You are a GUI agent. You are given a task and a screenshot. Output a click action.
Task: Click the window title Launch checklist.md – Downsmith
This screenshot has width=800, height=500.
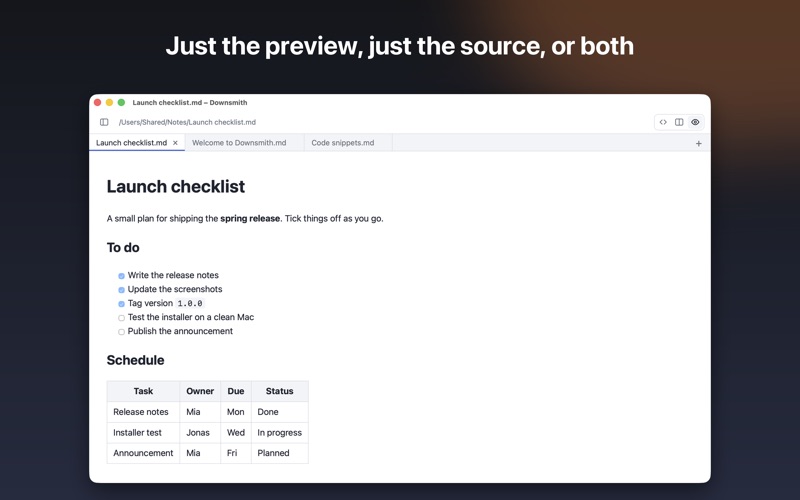[190, 103]
